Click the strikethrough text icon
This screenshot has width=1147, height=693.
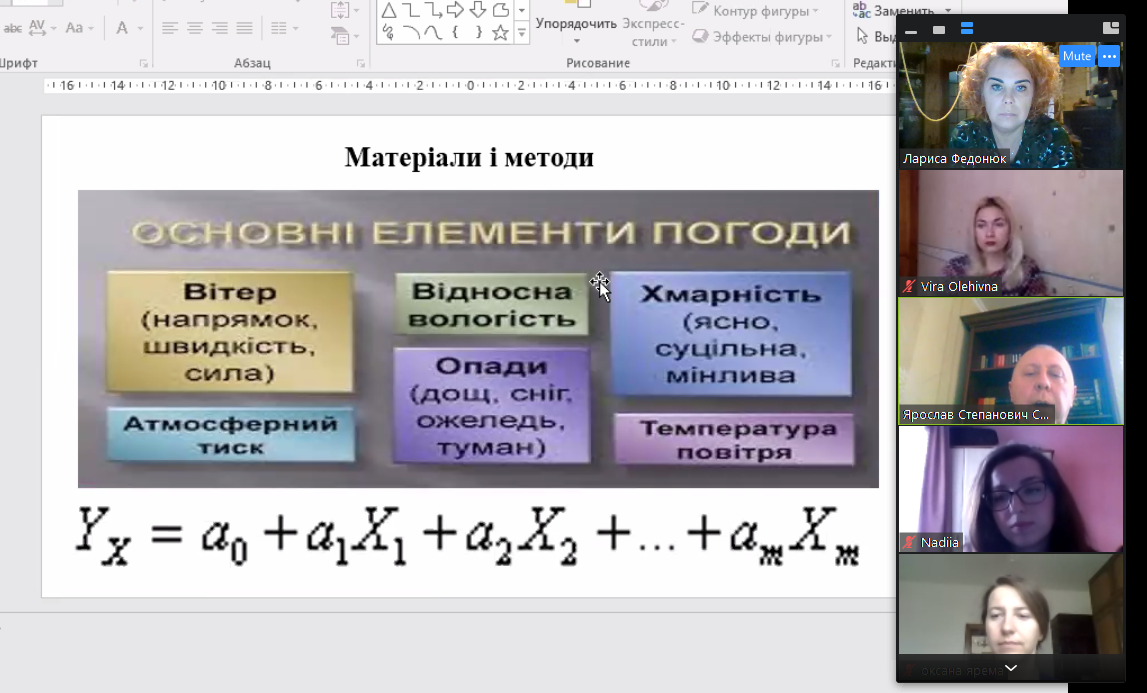point(13,28)
